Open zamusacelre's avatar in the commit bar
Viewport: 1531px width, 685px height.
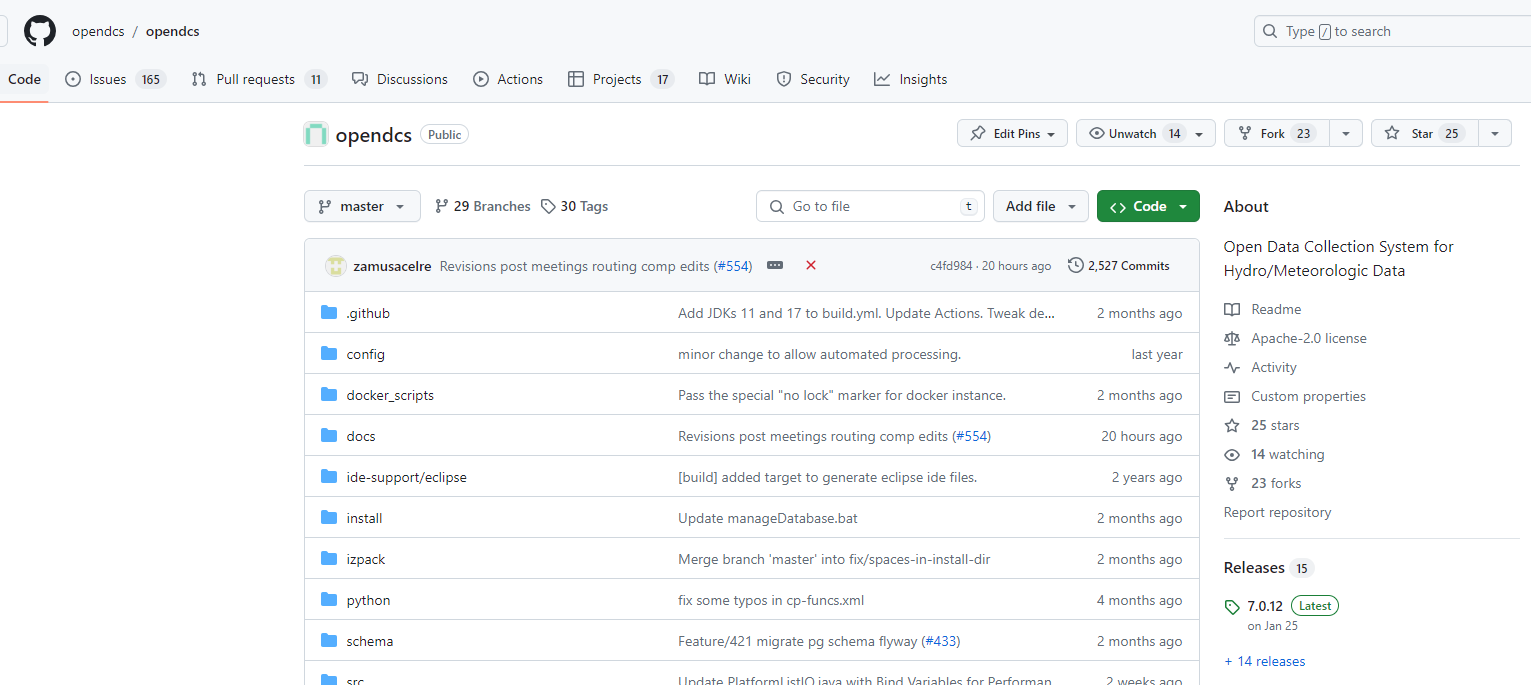(x=336, y=266)
